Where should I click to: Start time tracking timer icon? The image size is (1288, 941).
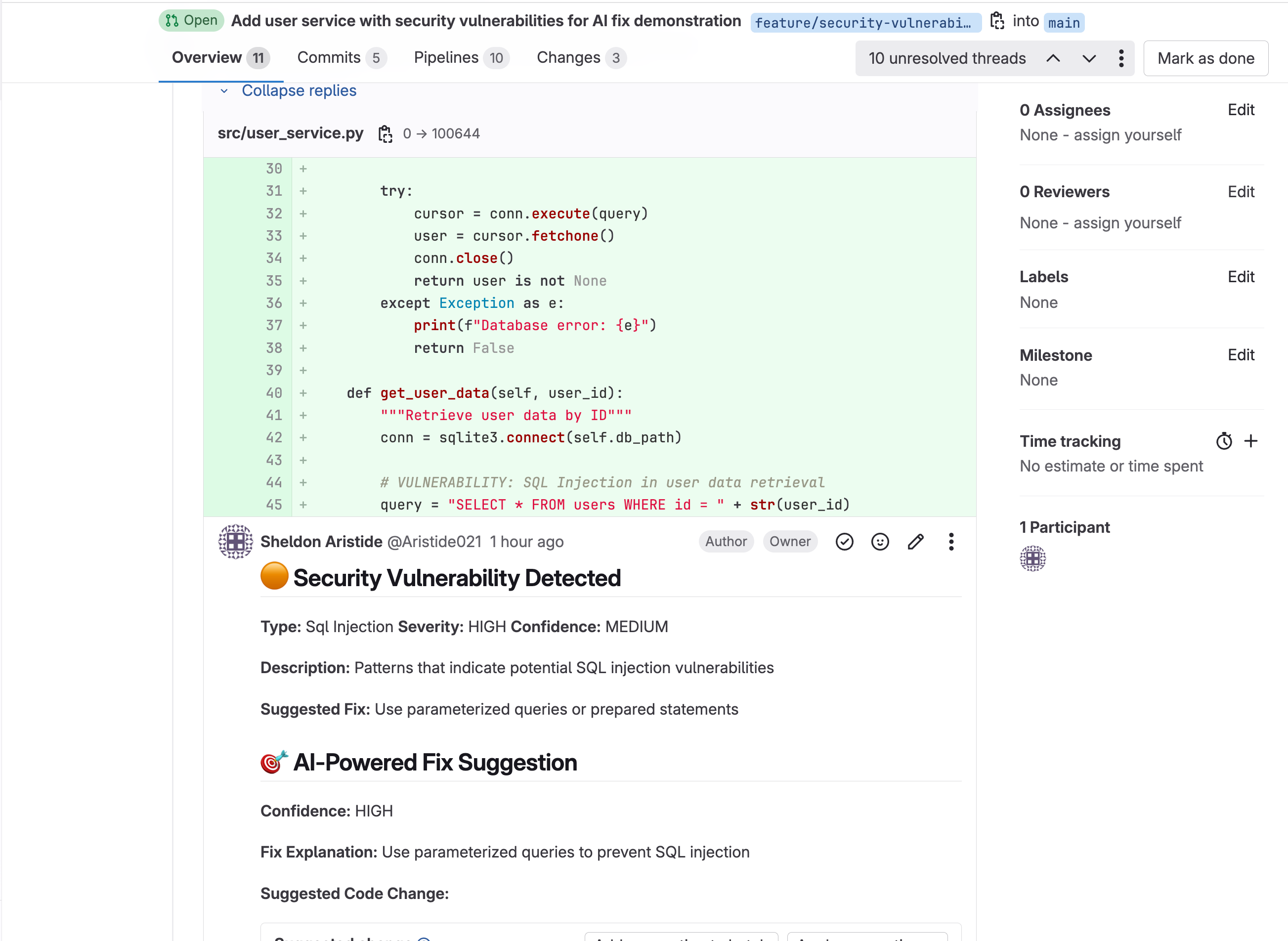(x=1224, y=441)
